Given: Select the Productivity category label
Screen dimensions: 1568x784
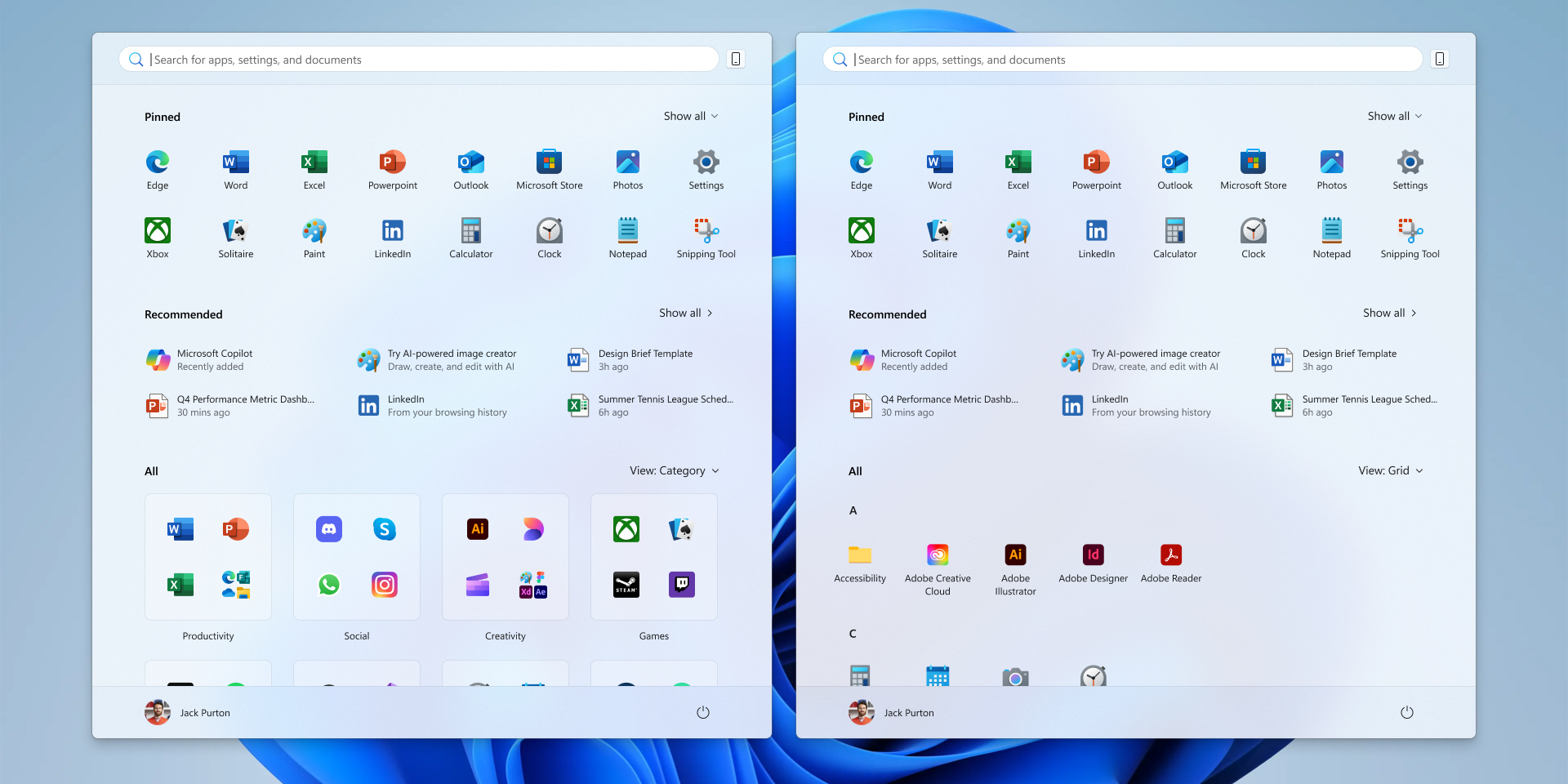Looking at the screenshot, I should point(208,636).
